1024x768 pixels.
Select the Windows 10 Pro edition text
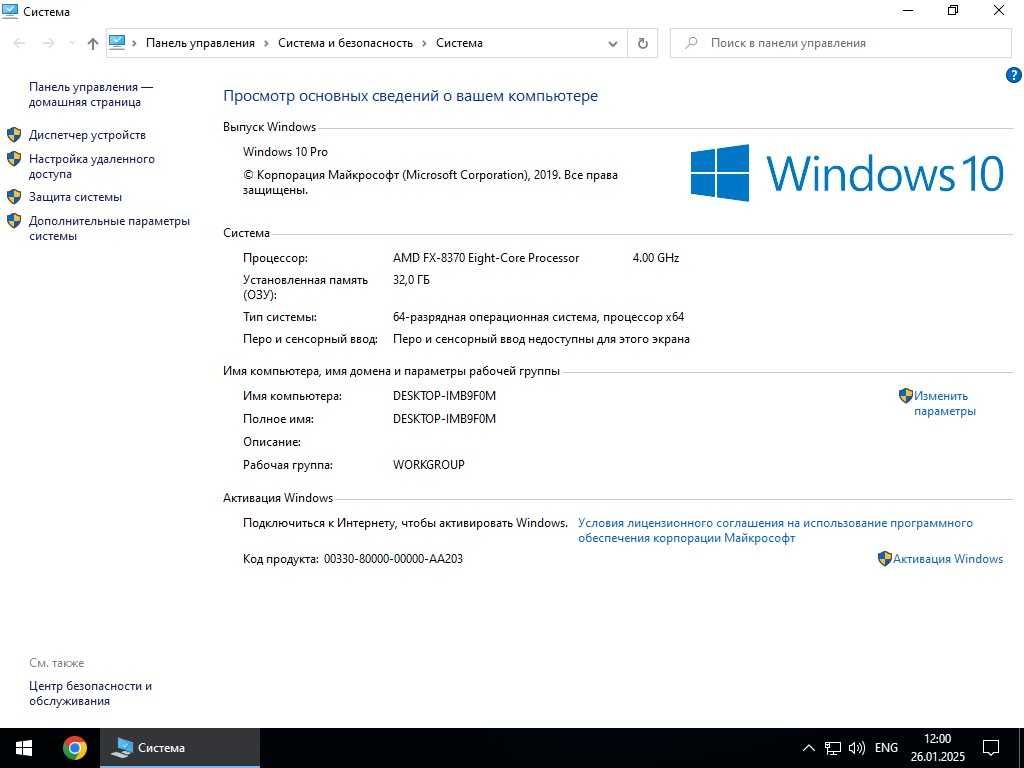[x=285, y=152]
